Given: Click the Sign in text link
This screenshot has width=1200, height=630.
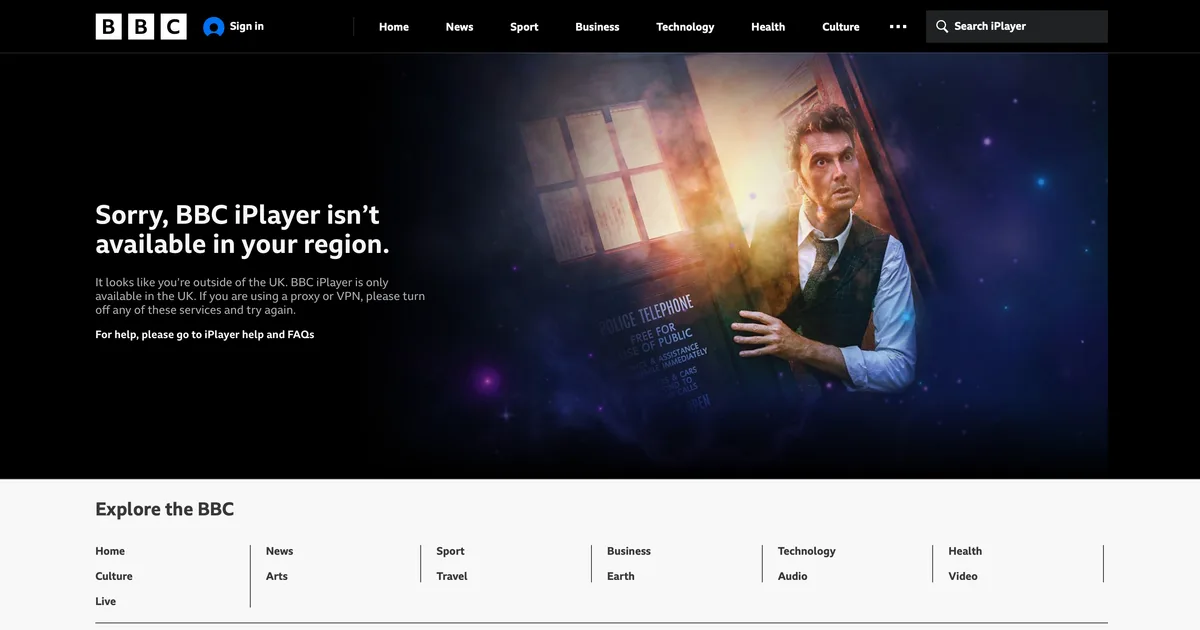Looking at the screenshot, I should [247, 26].
